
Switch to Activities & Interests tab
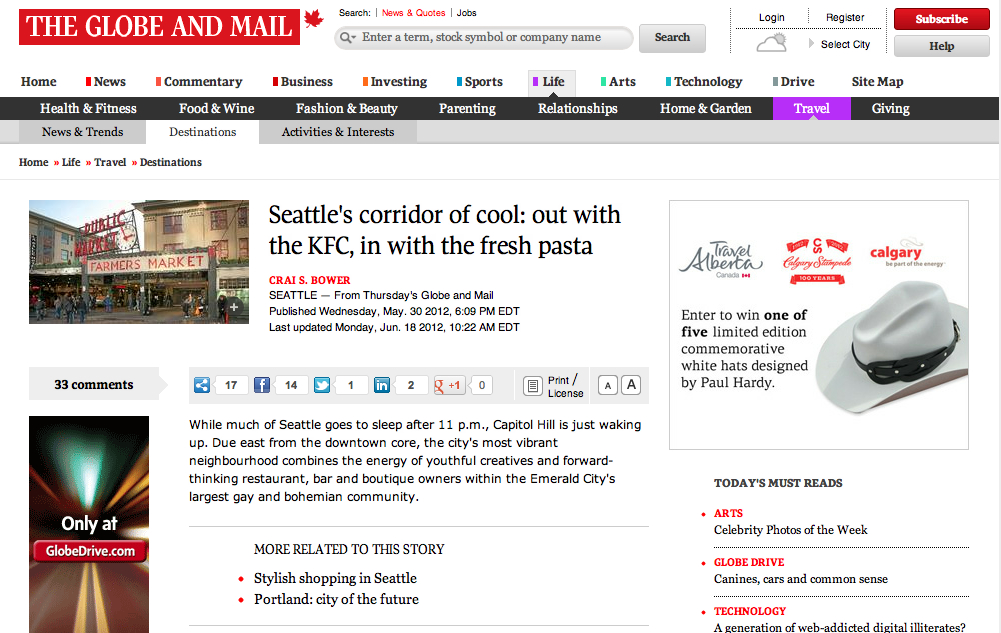(x=338, y=132)
